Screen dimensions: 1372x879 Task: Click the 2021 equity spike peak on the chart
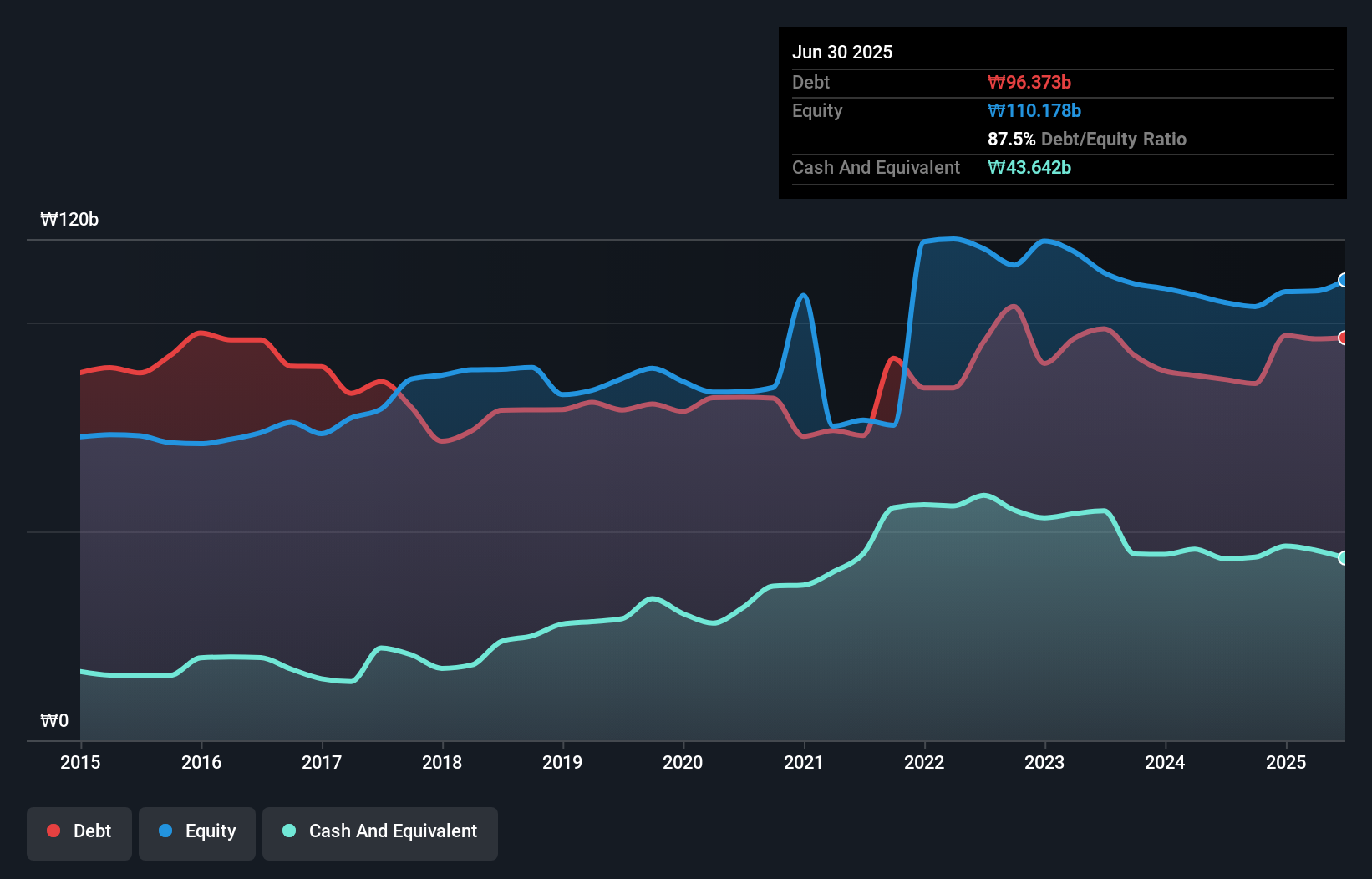802,294
